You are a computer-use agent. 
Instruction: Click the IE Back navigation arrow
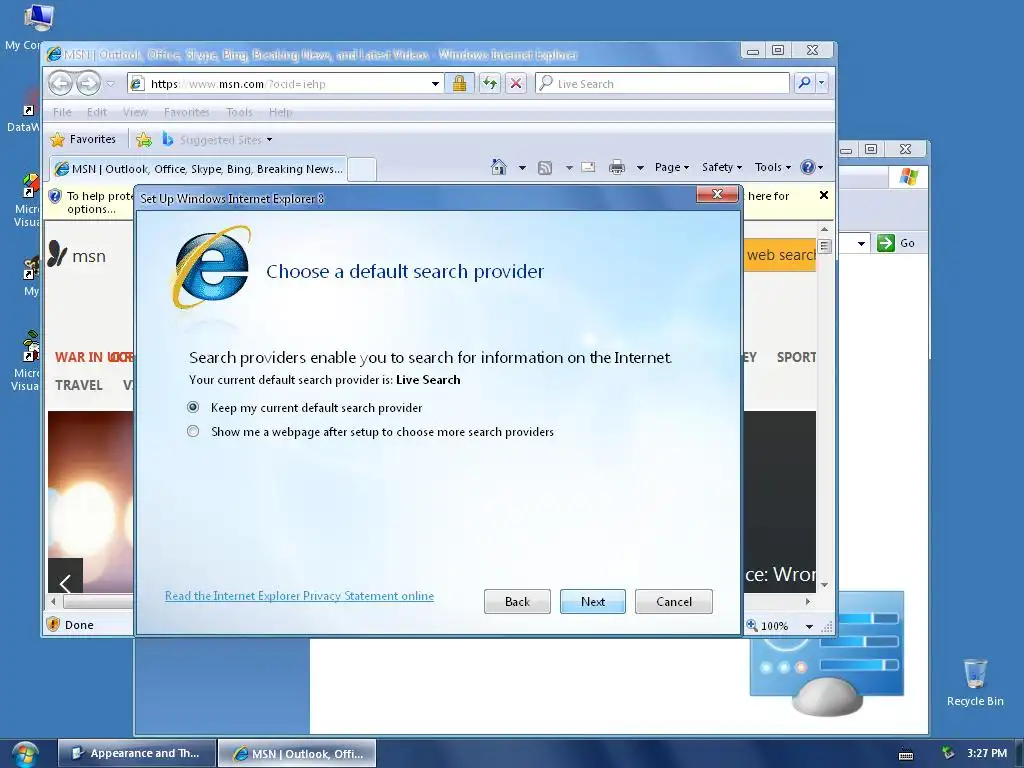(x=61, y=84)
